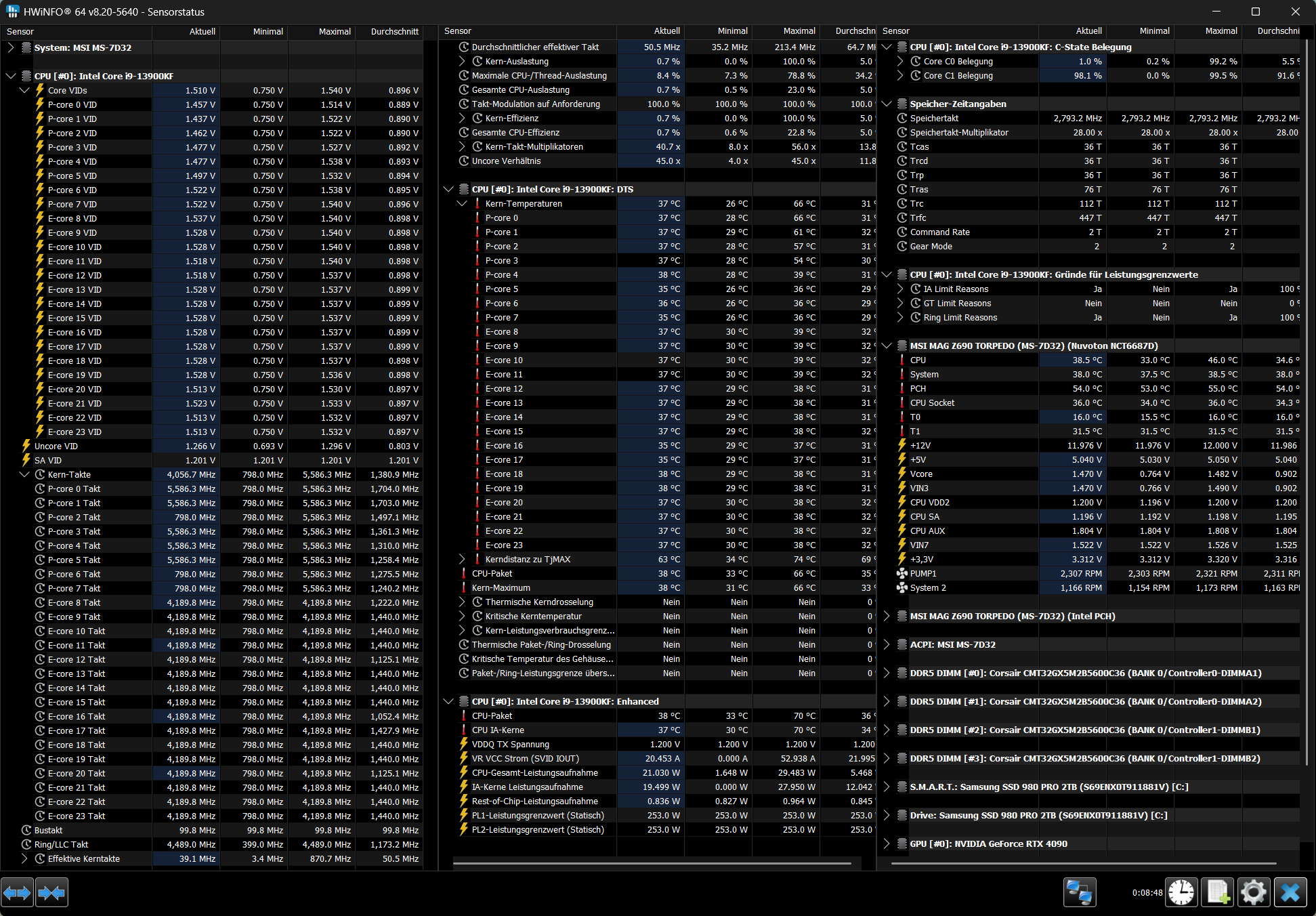Click the HWiNFO app icon in title bar
1316x916 pixels.
(x=12, y=12)
